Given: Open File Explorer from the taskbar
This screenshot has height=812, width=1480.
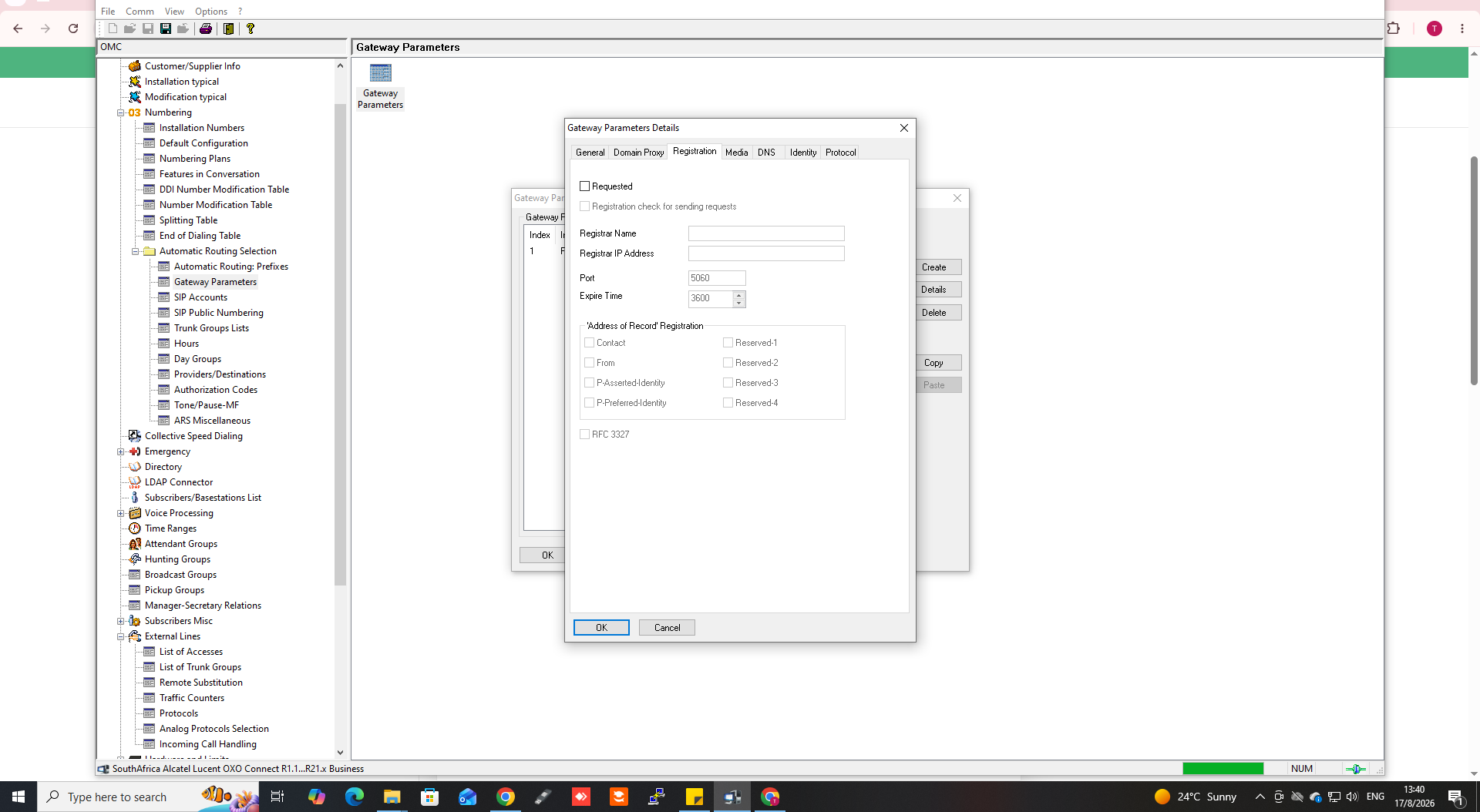Looking at the screenshot, I should click(x=392, y=797).
